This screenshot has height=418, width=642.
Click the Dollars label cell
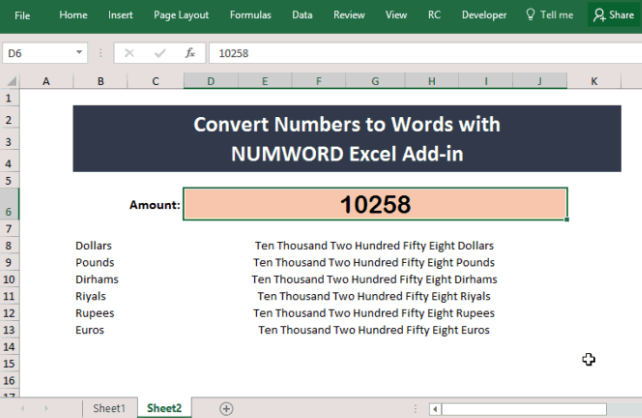[93, 246]
